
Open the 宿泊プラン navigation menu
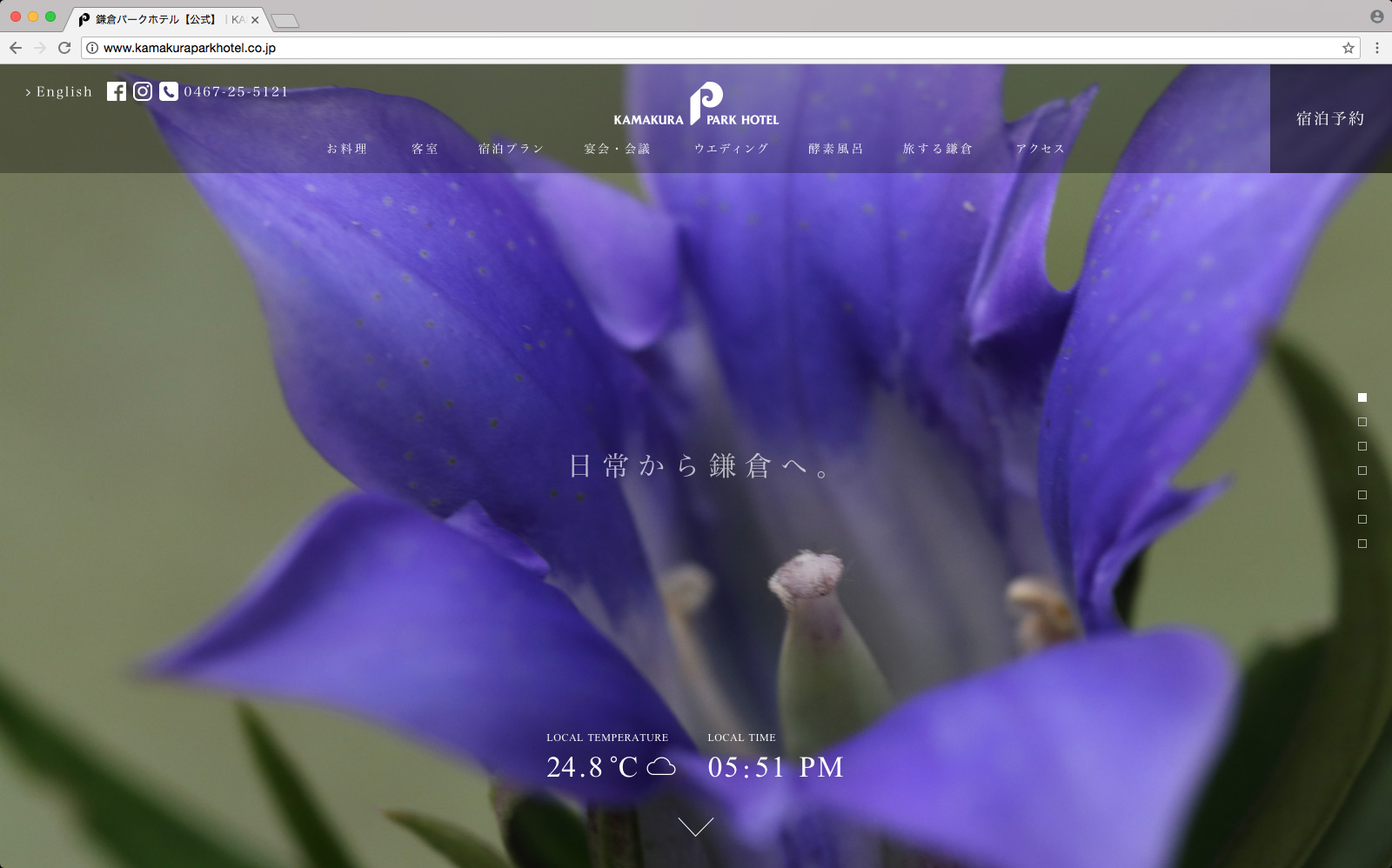click(511, 149)
